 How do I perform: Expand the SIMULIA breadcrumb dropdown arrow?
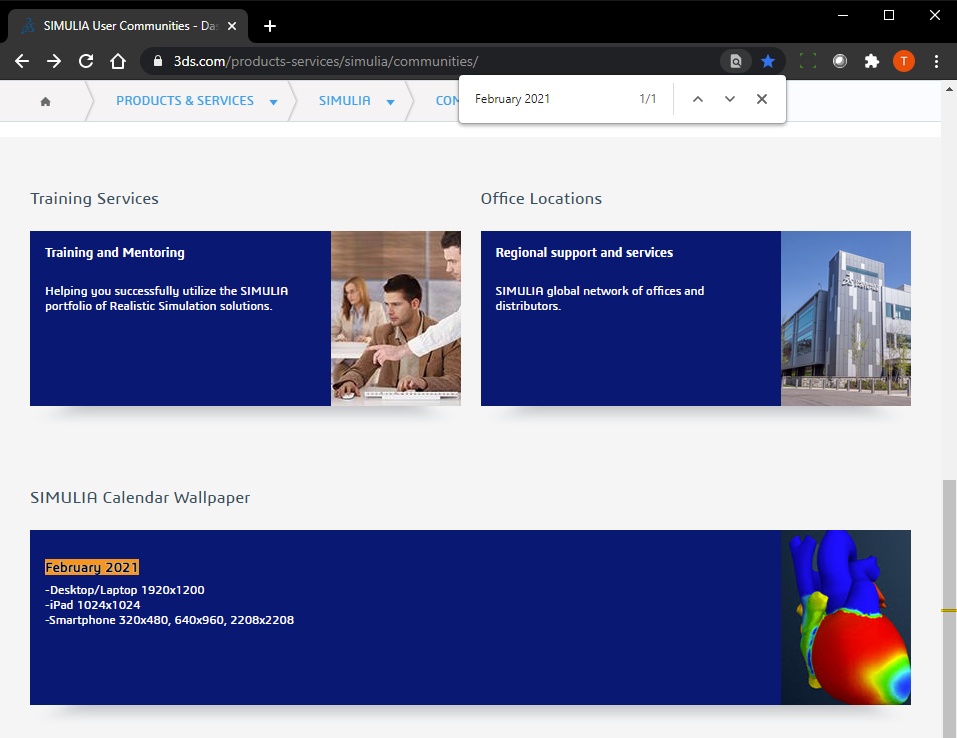point(390,102)
